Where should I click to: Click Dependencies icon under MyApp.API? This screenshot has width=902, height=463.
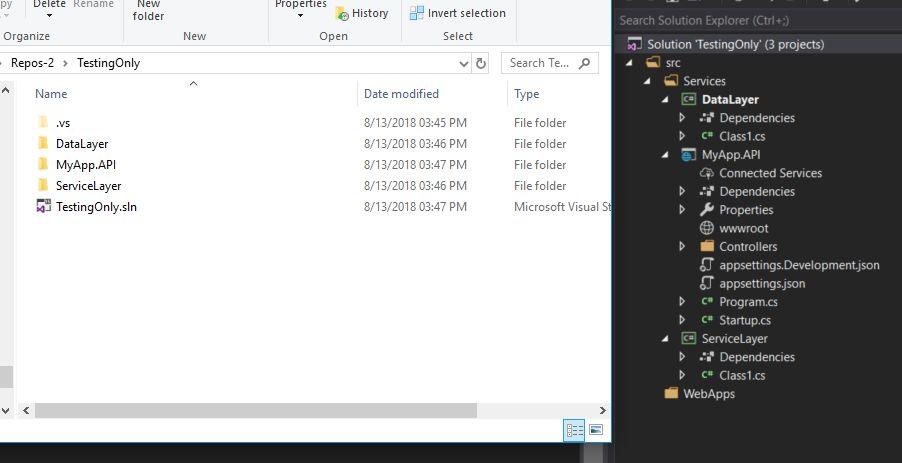[707, 192]
